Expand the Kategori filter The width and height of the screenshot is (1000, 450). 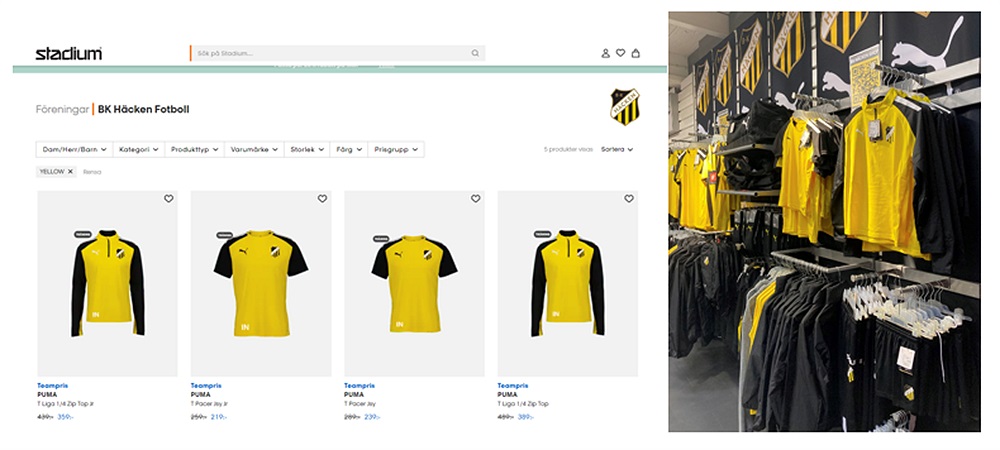(x=138, y=149)
